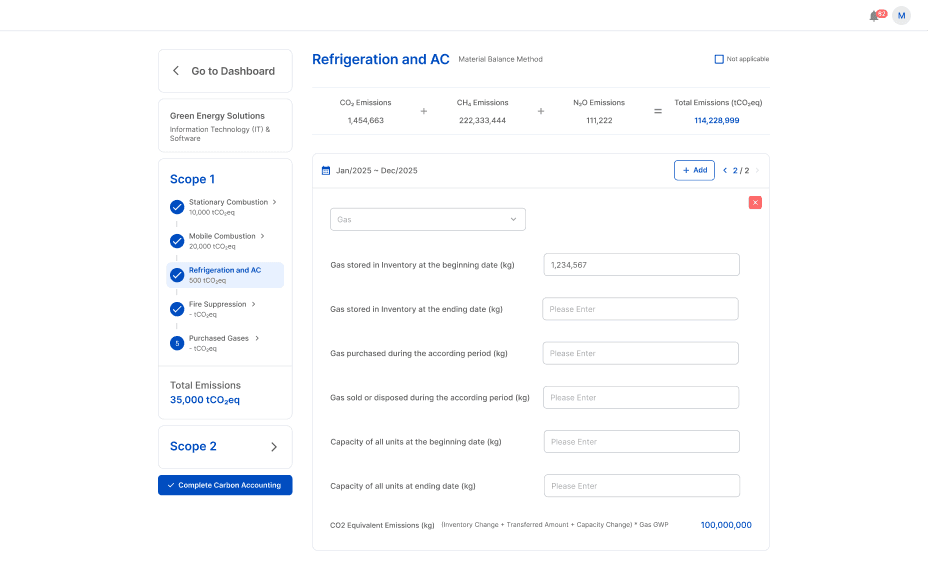Click the Gas purchased during period field
Image resolution: width=928 pixels, height=579 pixels.
point(640,353)
